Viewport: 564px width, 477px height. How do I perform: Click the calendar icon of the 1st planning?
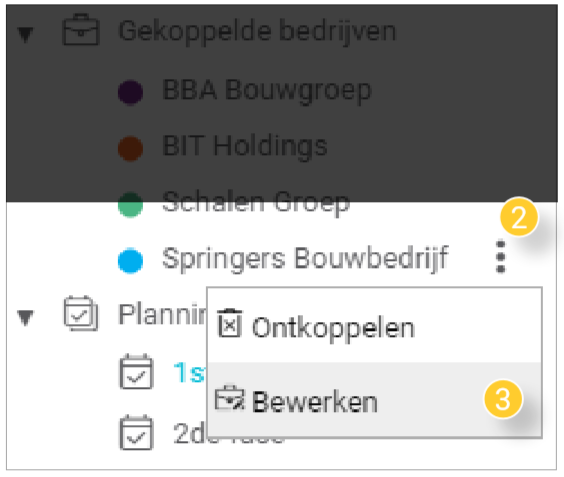coord(136,372)
